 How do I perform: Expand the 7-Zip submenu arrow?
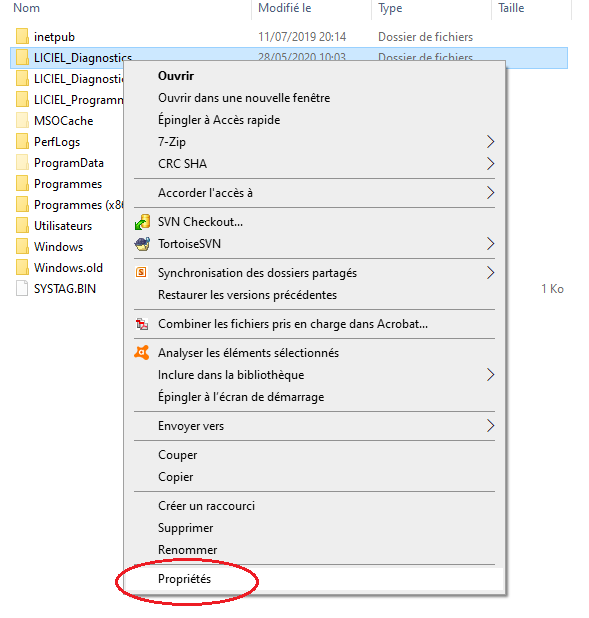coord(490,141)
